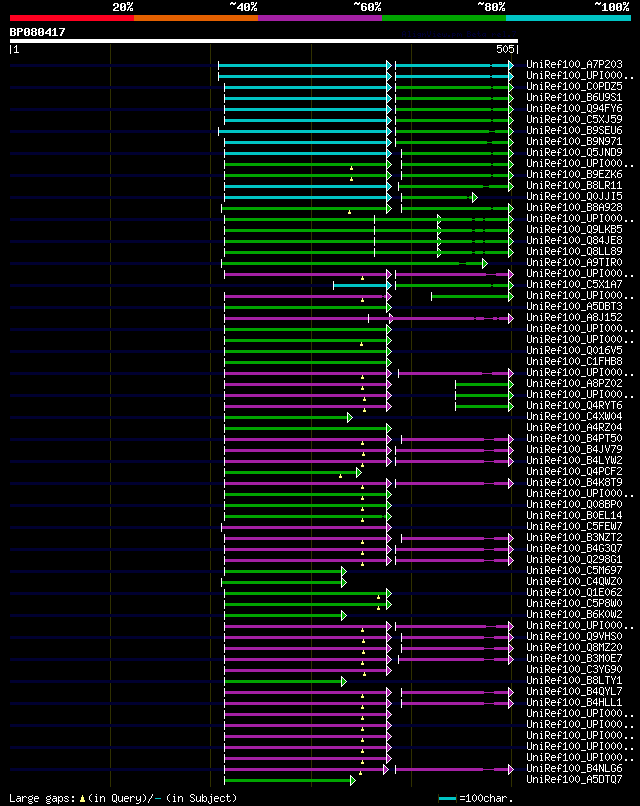Select hit label UniRef100_B6K0W2

[574, 614]
